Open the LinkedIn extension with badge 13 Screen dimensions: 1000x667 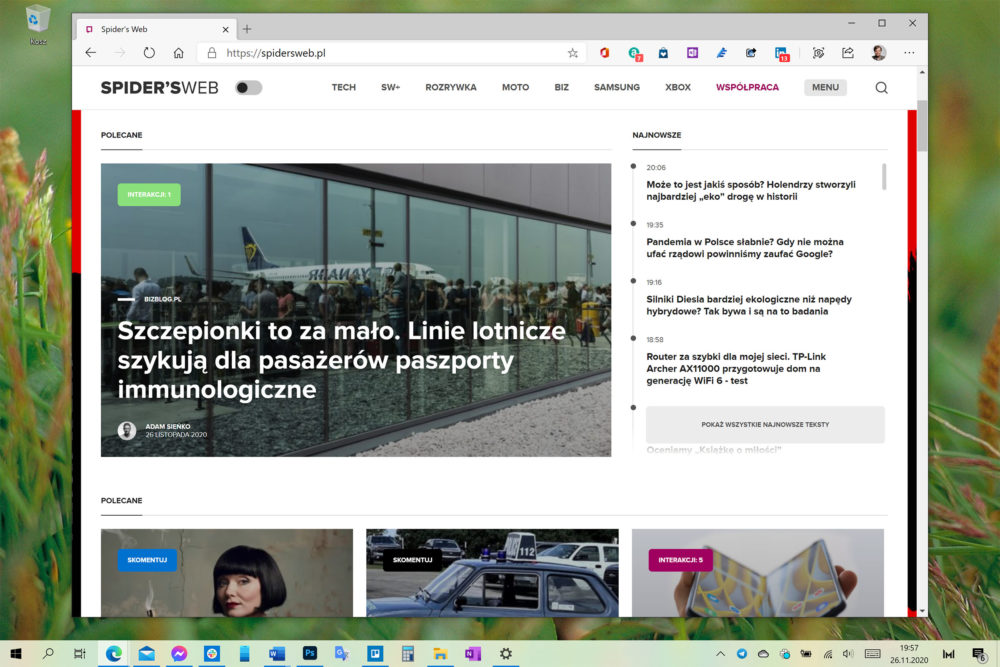click(x=782, y=54)
